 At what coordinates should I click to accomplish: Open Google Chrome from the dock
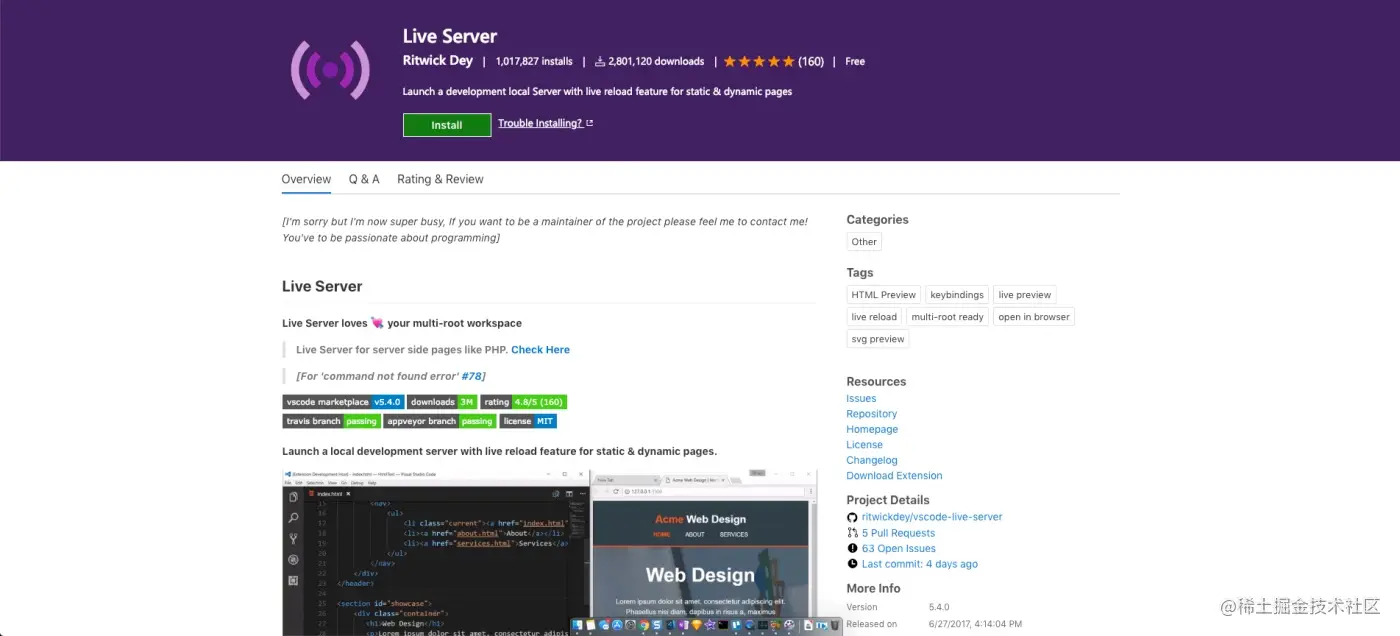pyautogui.click(x=644, y=625)
